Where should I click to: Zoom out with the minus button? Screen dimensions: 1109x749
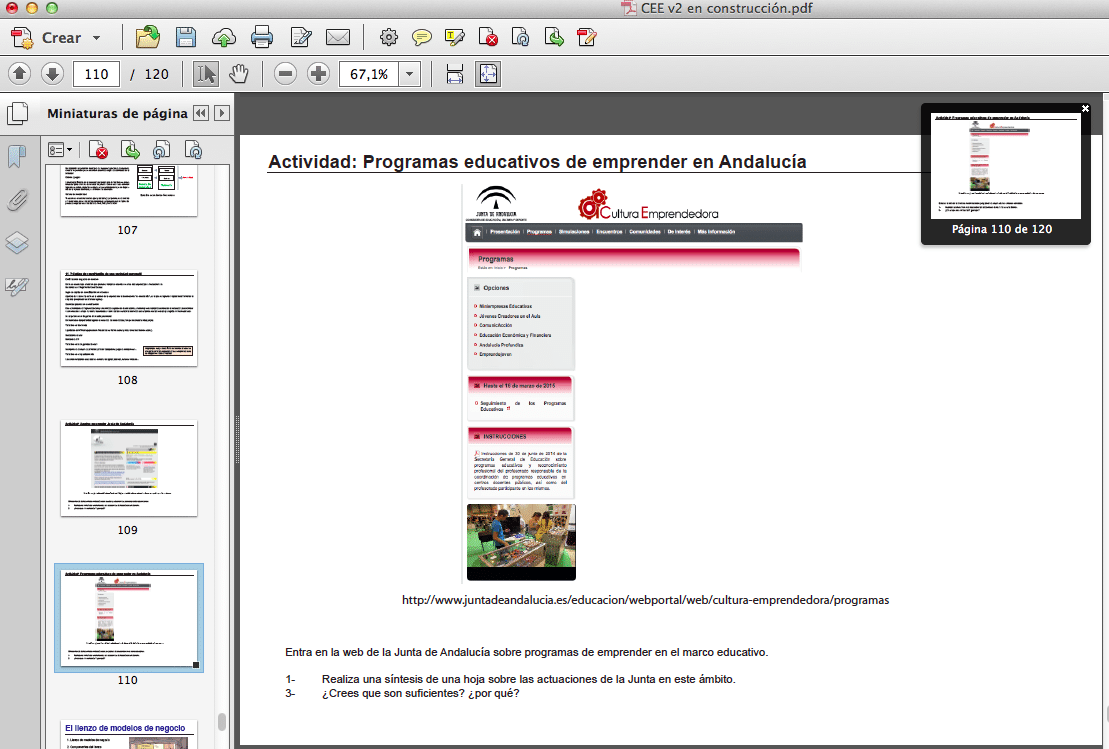286,74
